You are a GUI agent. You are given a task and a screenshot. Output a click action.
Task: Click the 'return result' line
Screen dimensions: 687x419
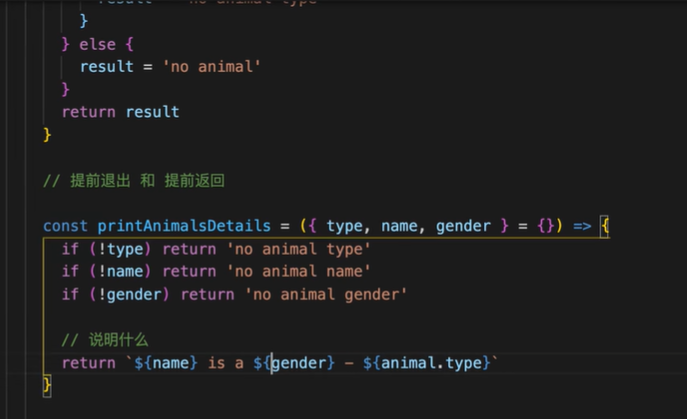(120, 112)
